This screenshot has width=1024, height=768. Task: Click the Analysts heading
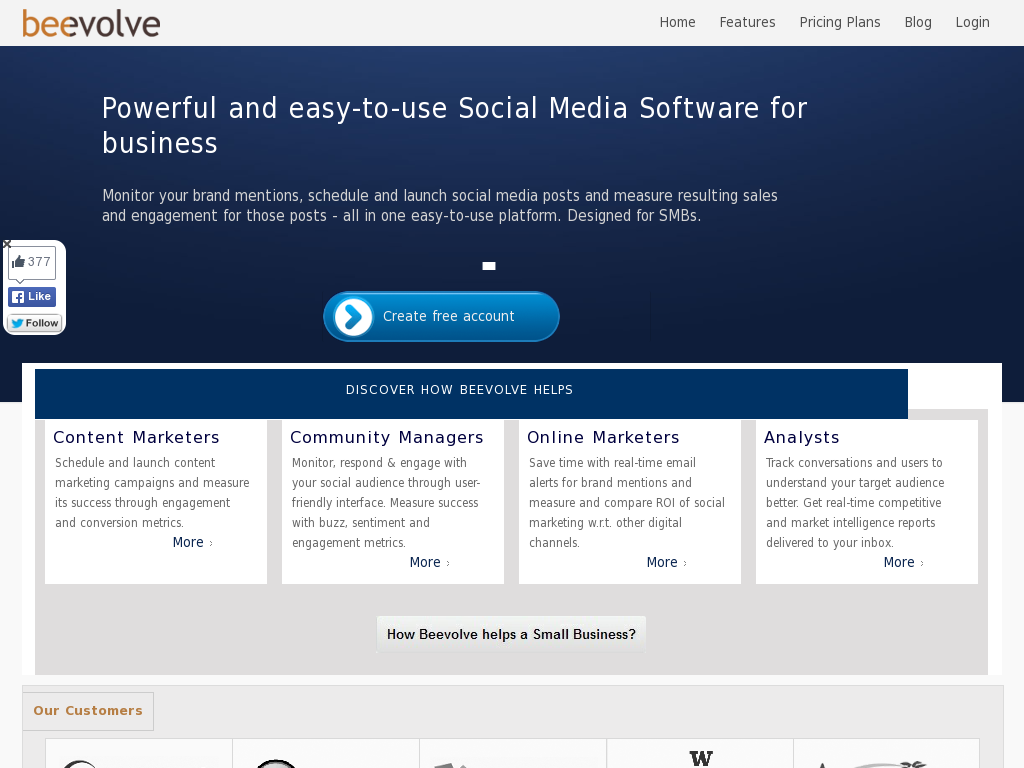(802, 438)
